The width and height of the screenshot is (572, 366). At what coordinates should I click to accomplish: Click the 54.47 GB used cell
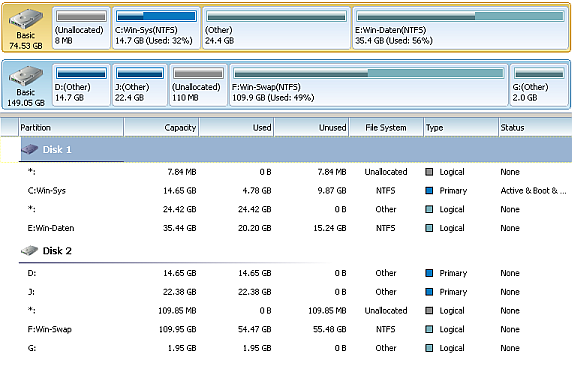point(255,329)
